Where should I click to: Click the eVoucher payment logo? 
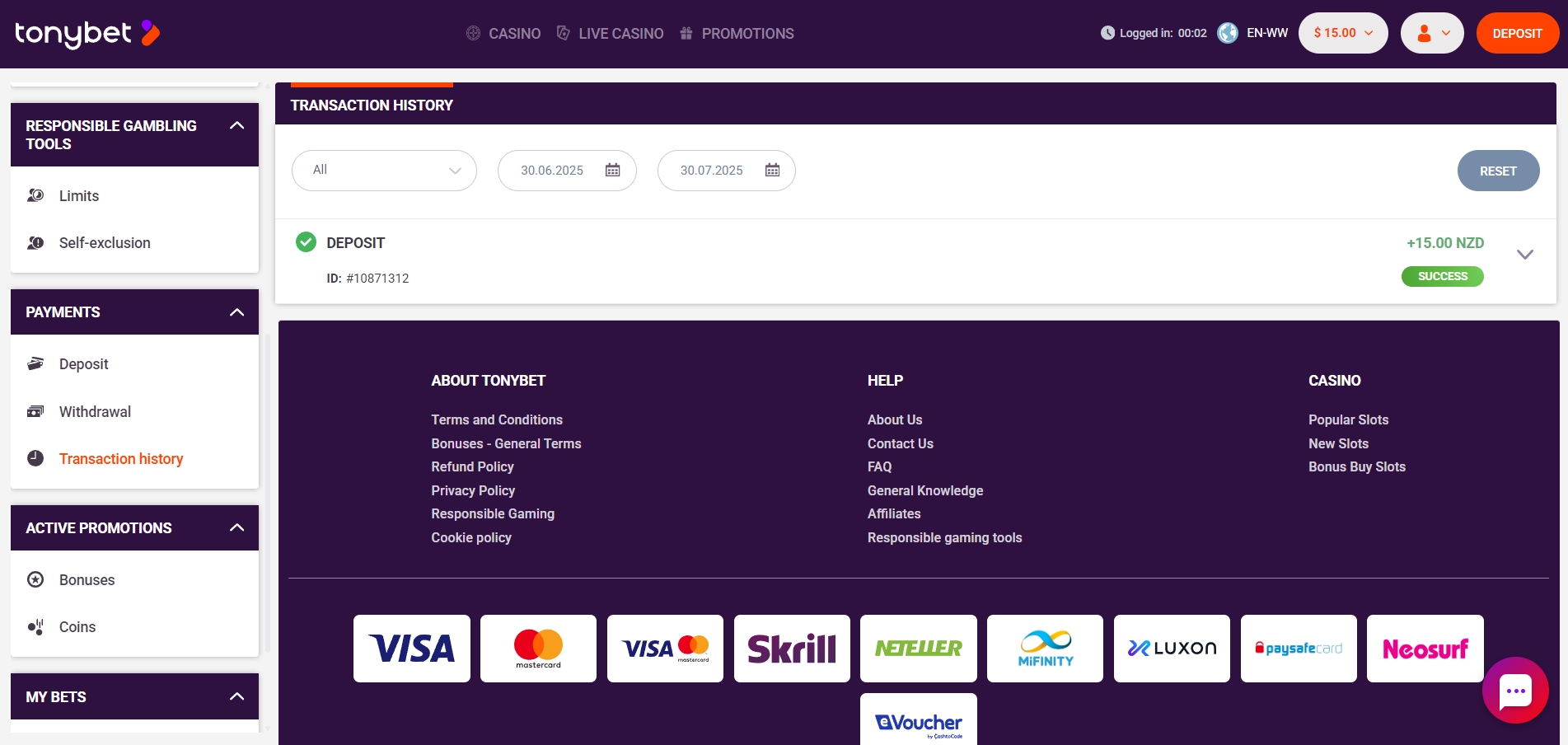(919, 719)
